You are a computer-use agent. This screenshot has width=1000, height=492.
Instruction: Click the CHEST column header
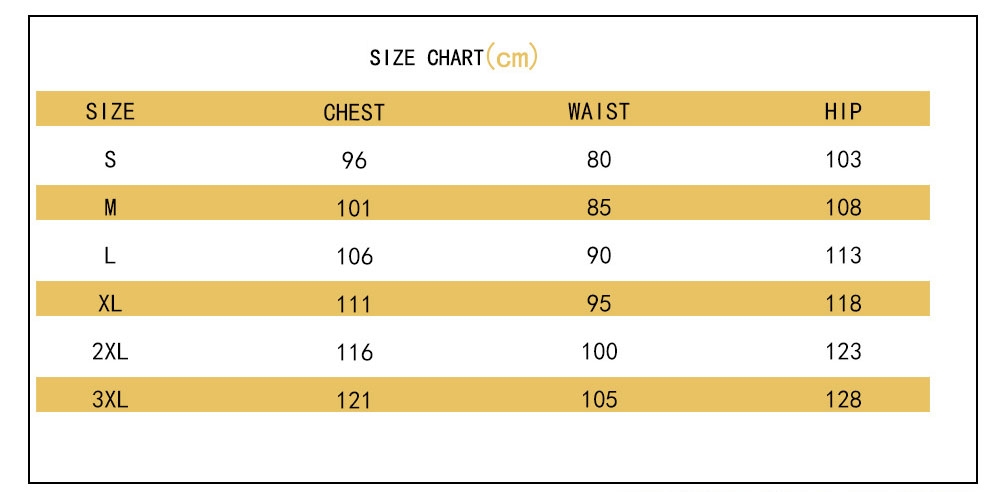pyautogui.click(x=354, y=113)
